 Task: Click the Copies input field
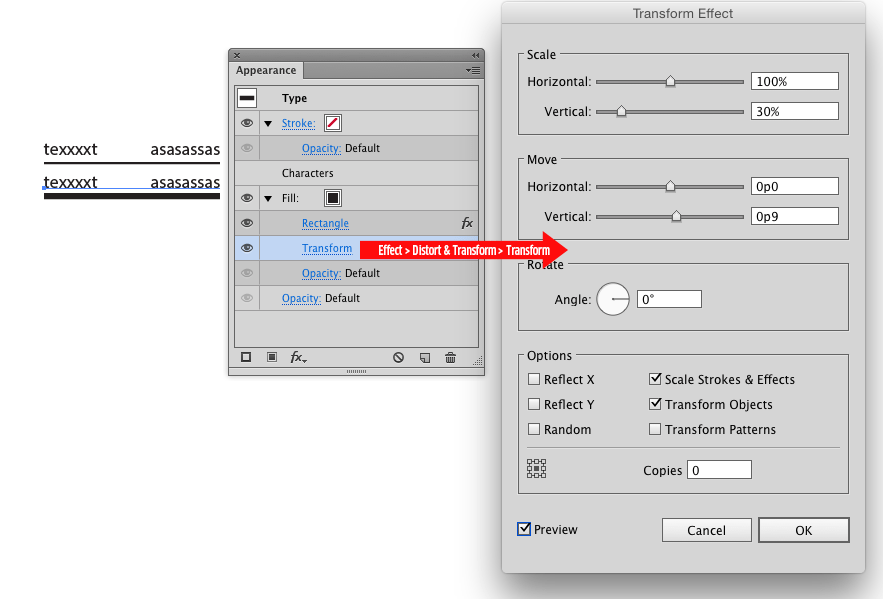point(718,469)
